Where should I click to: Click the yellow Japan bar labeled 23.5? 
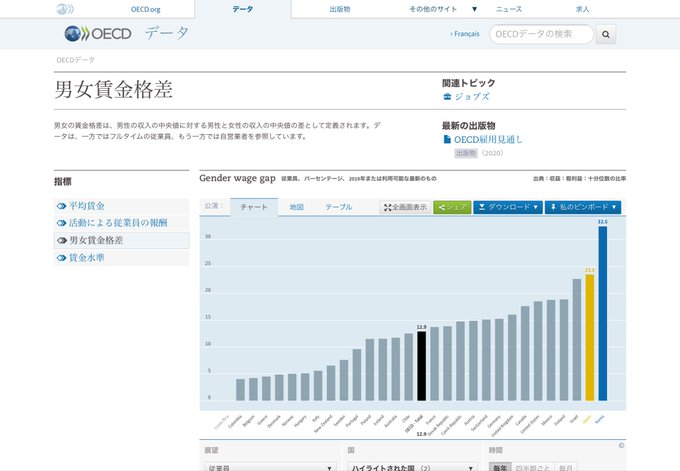(589, 337)
